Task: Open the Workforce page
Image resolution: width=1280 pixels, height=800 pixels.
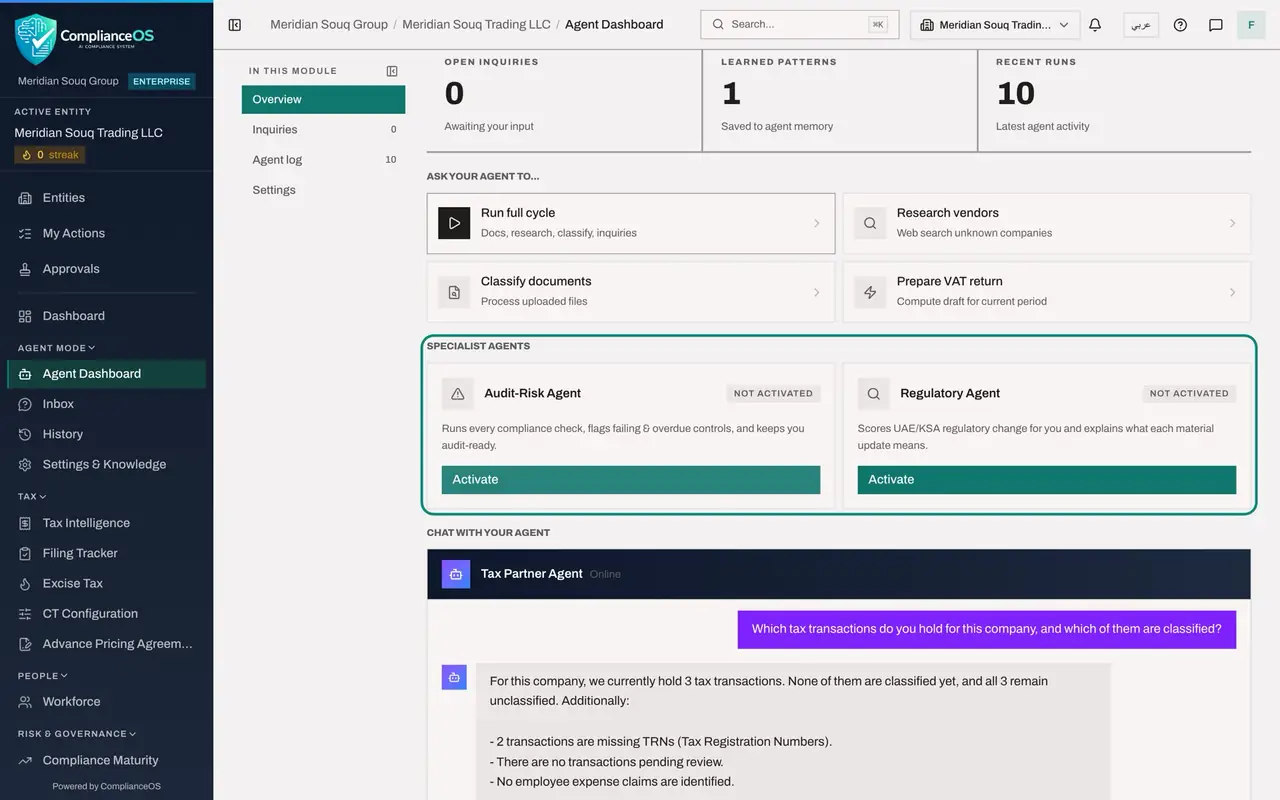Action: tap(106, 702)
